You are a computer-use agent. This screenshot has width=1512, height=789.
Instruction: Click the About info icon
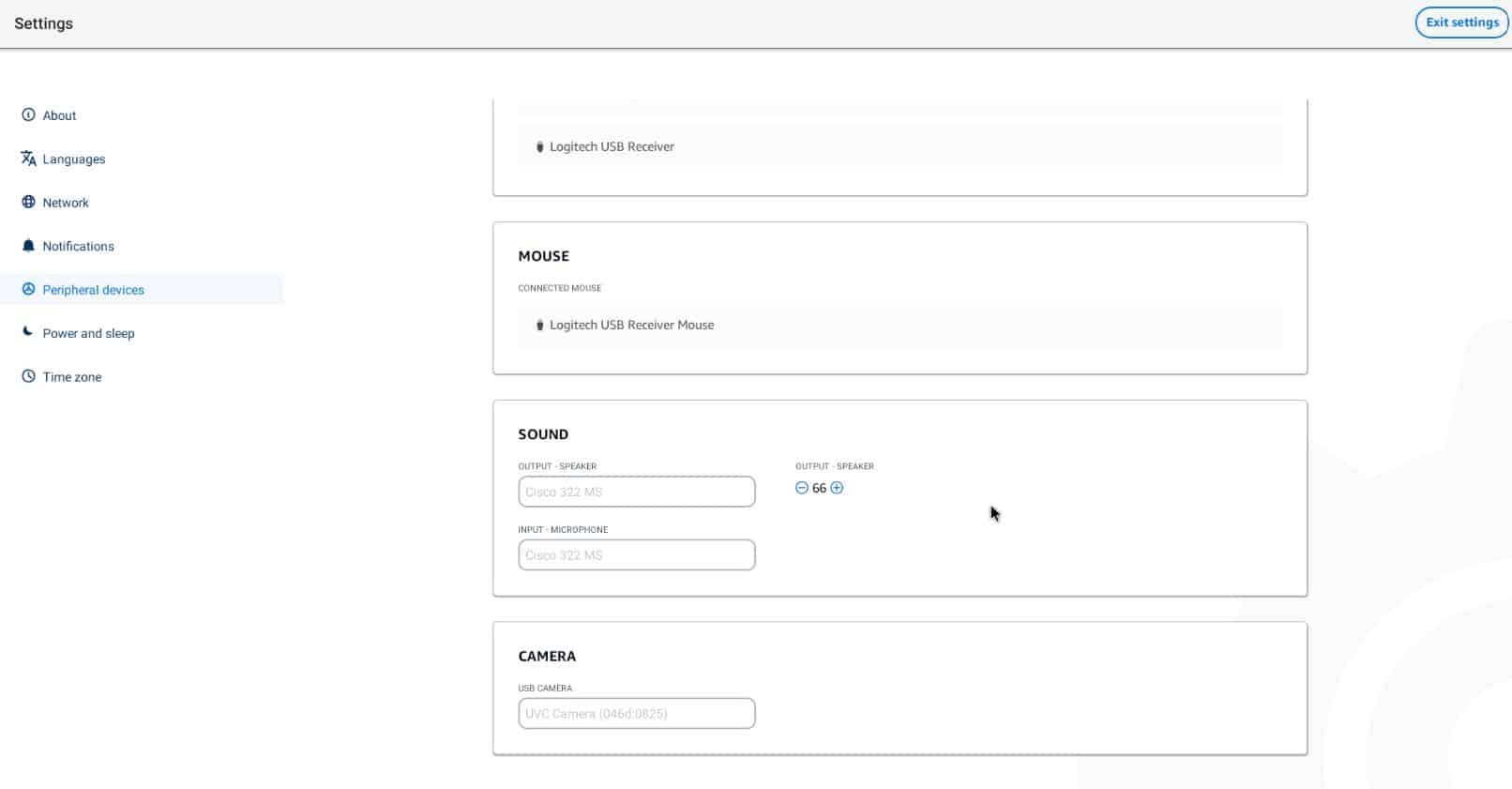(x=28, y=114)
